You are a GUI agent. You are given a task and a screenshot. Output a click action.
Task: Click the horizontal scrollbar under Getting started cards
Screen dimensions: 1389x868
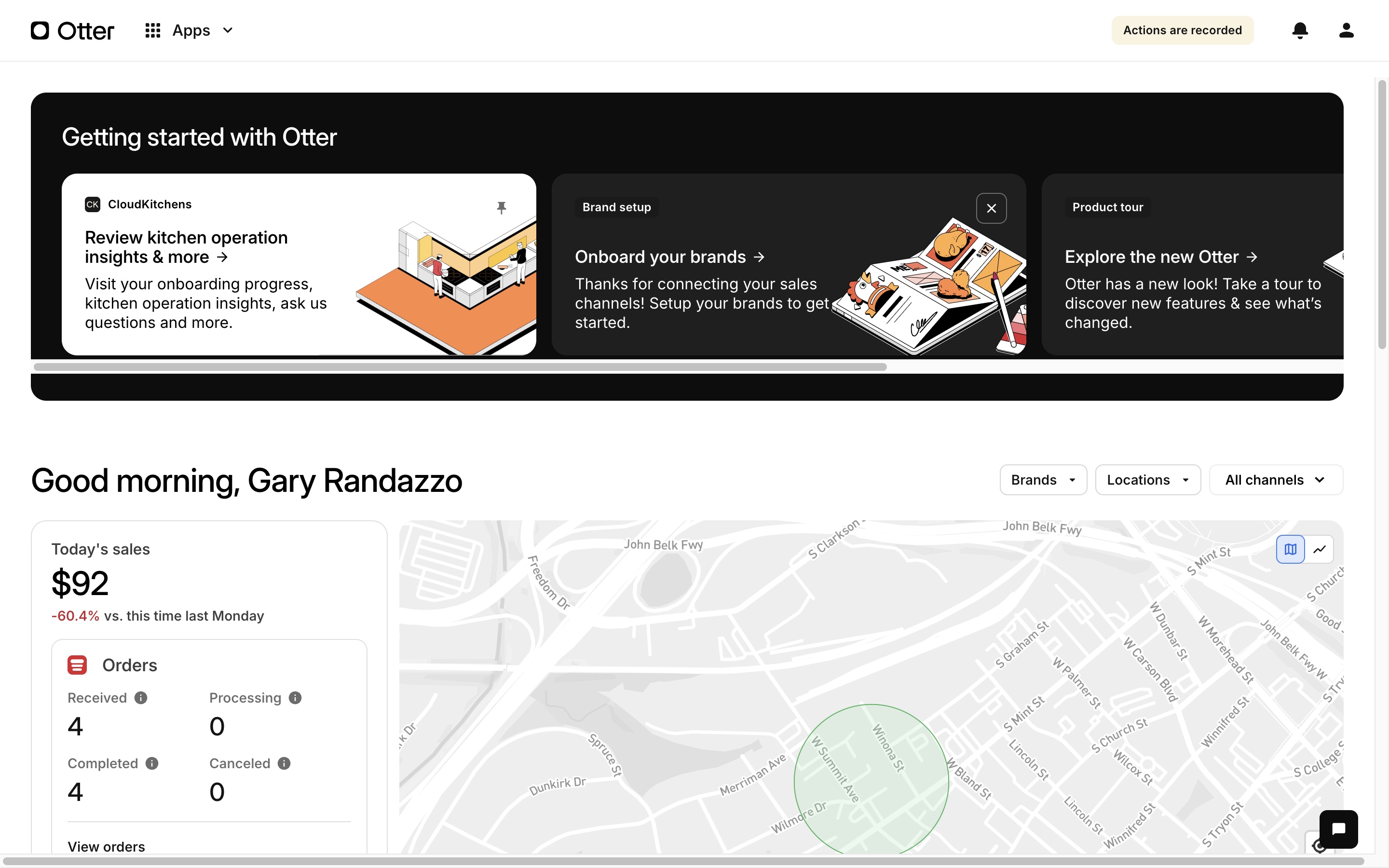460,367
